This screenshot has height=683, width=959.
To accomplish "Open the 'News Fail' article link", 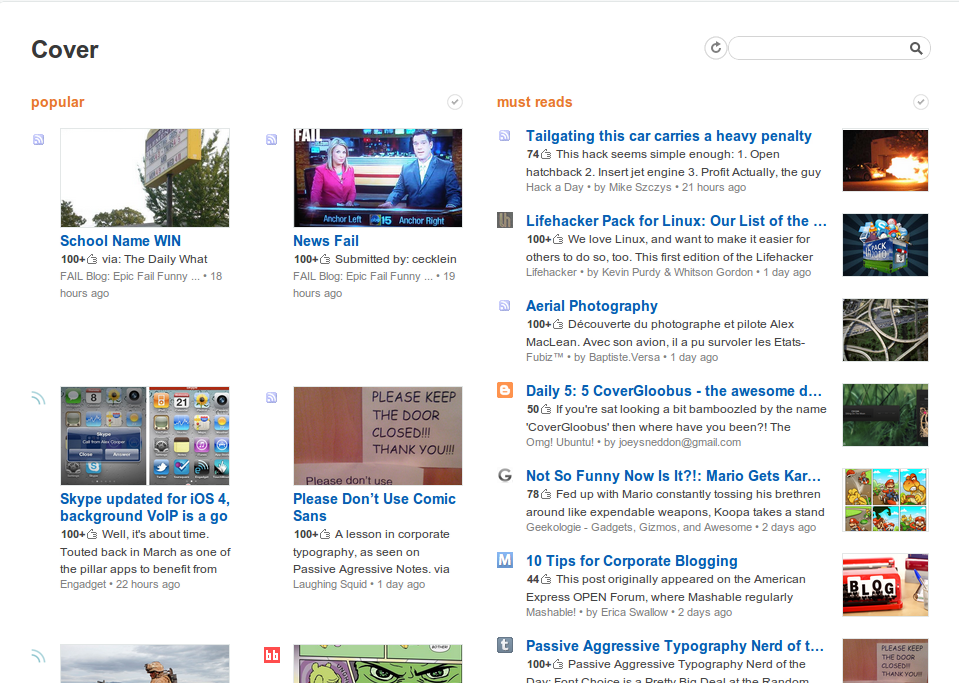I will [x=326, y=241].
